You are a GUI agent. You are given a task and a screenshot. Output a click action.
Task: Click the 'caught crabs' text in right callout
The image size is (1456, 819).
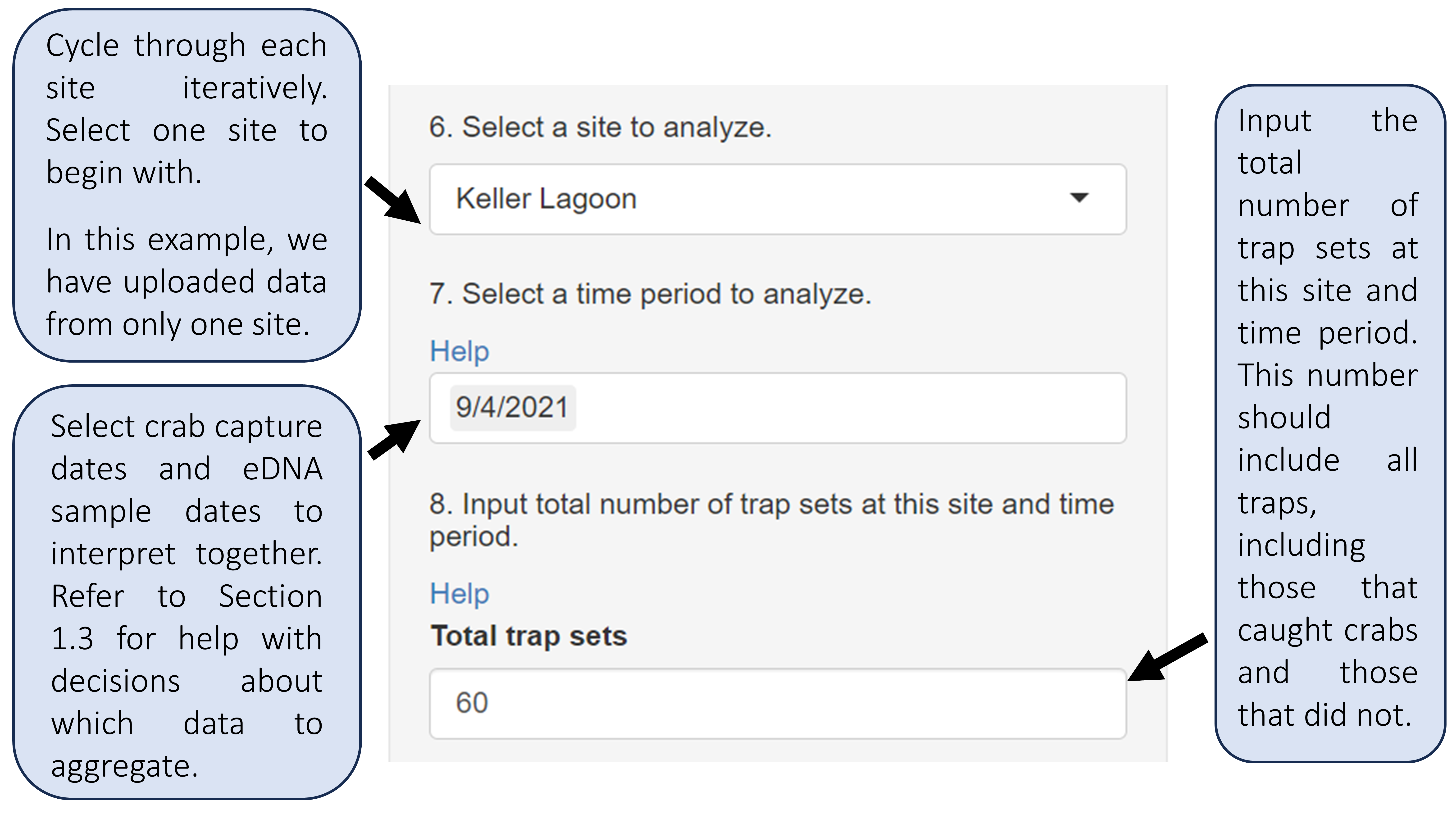click(x=1327, y=630)
